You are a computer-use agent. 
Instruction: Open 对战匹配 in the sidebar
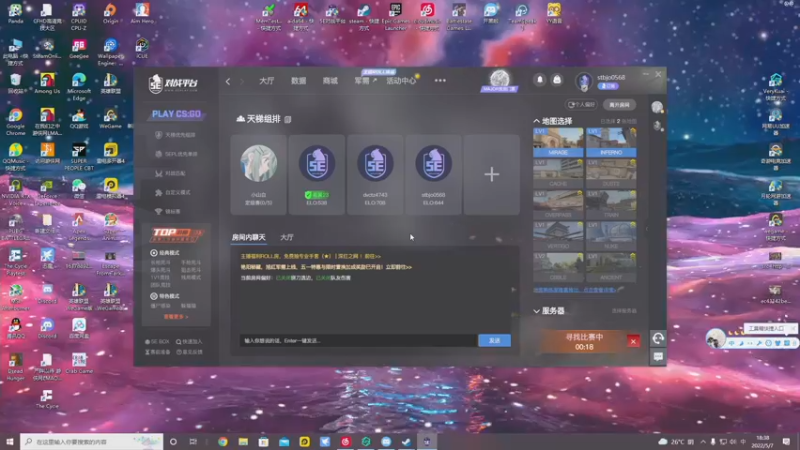point(170,173)
